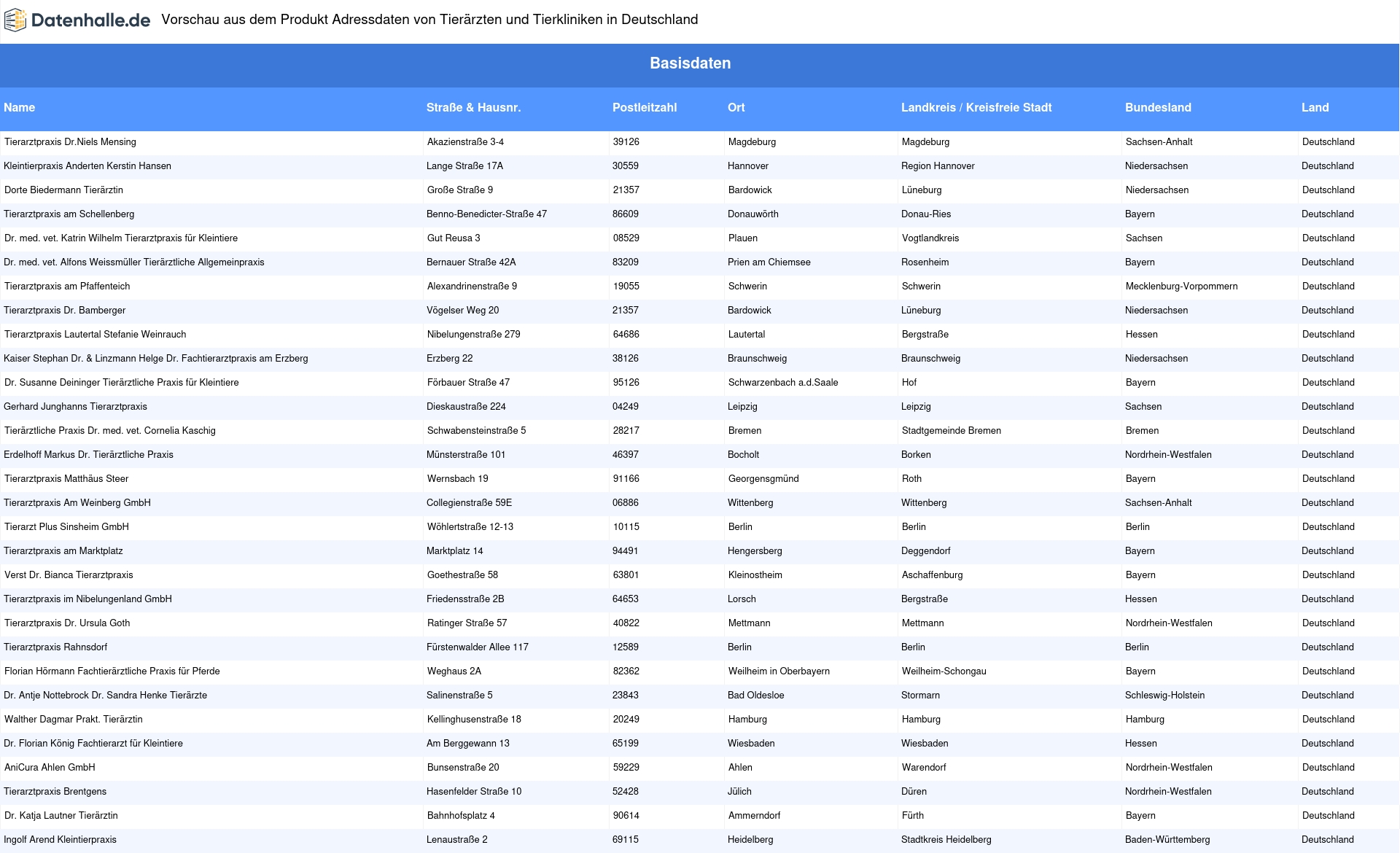Click postal code 12589
This screenshot has height=853, width=1400.
coord(626,647)
